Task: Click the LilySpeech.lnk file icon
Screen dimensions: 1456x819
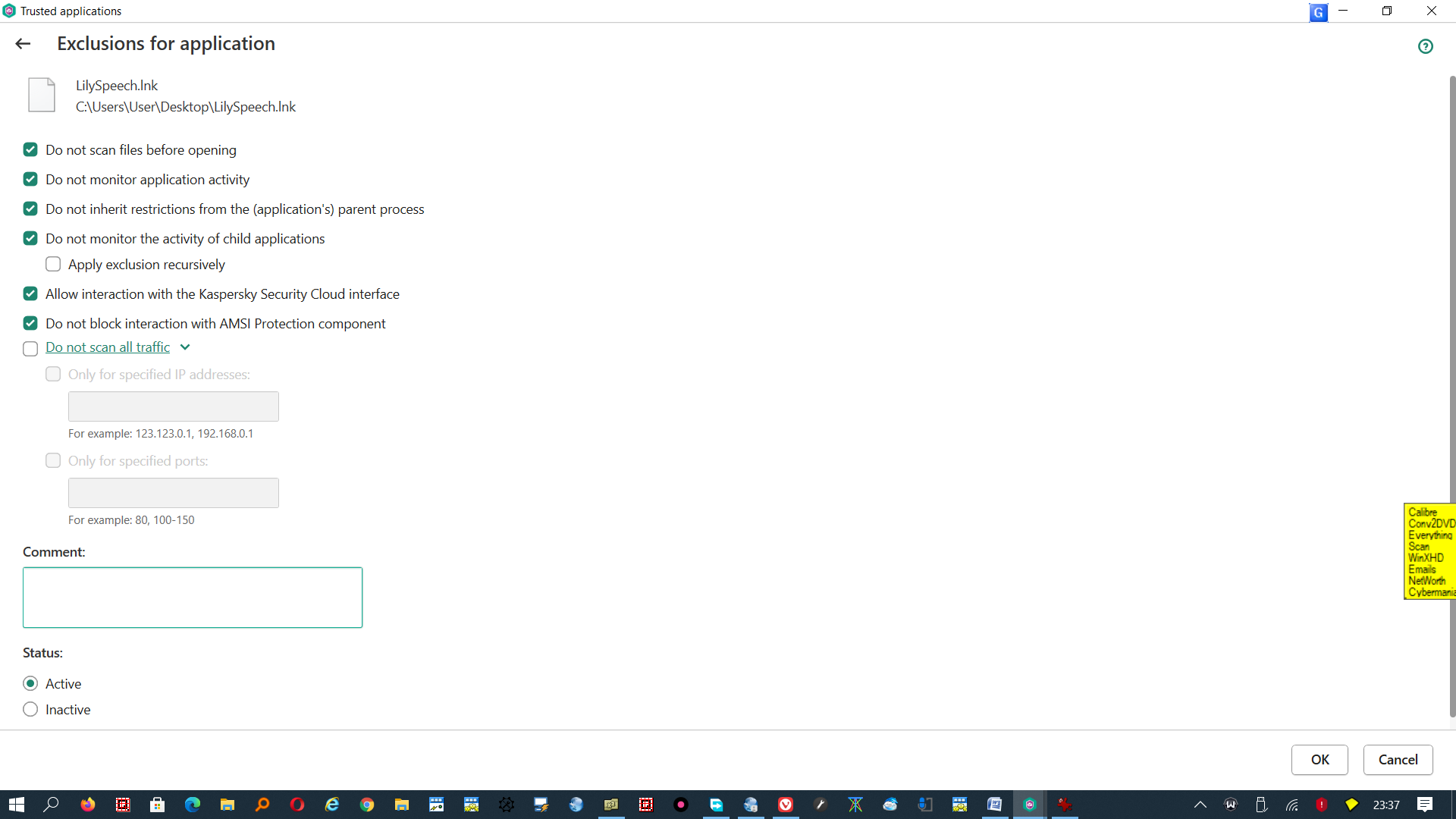Action: [x=42, y=96]
